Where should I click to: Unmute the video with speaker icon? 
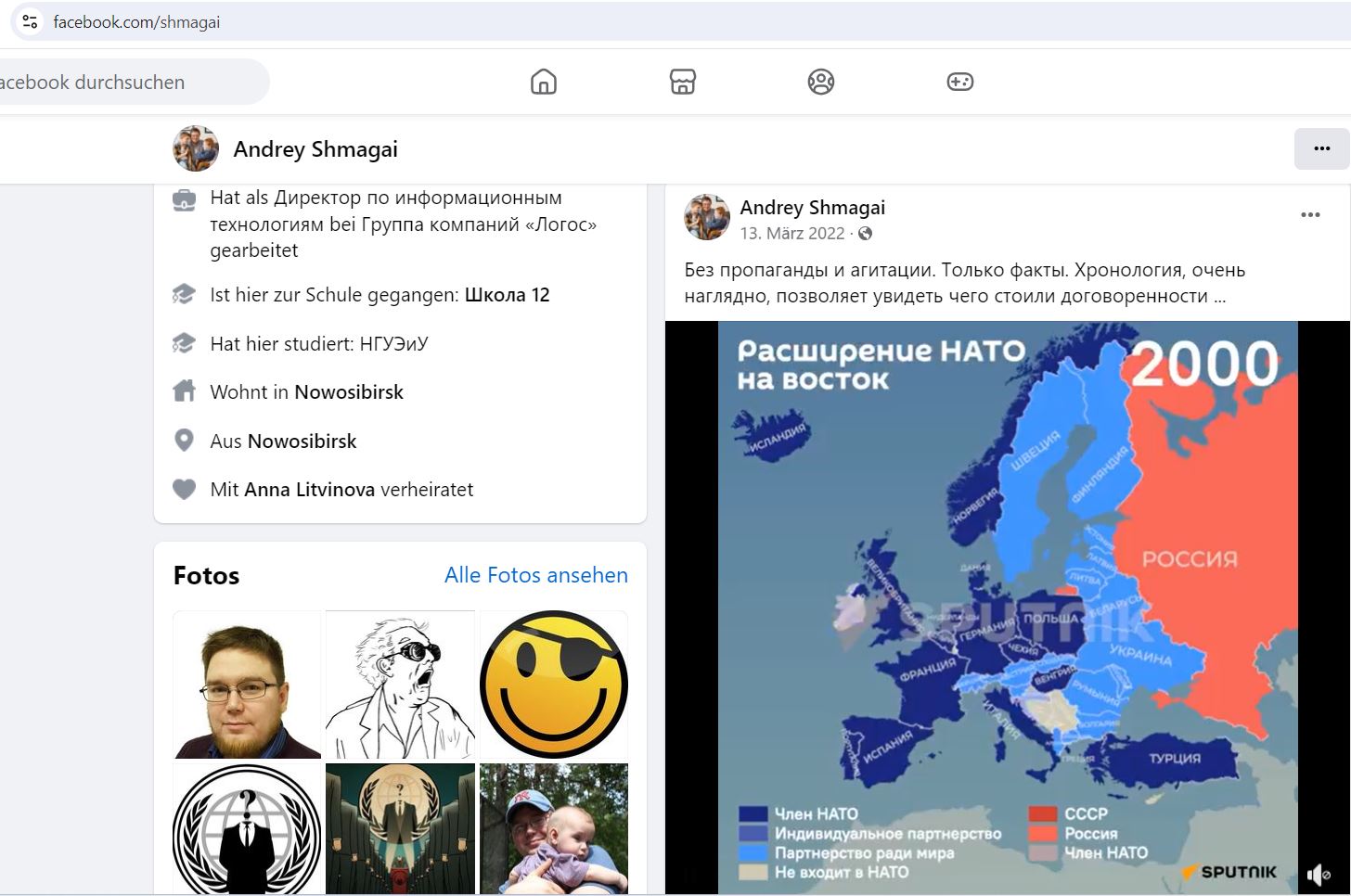pyautogui.click(x=1319, y=874)
